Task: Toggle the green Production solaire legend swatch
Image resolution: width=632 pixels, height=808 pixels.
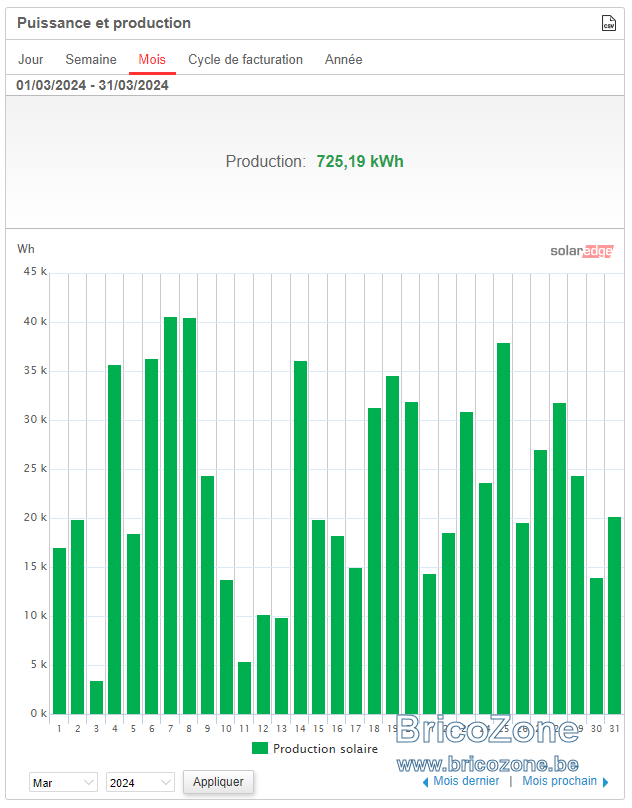Action: [x=260, y=748]
